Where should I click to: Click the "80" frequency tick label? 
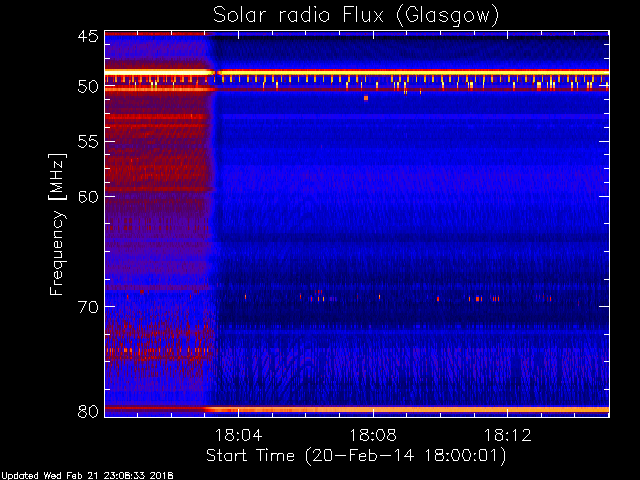pyautogui.click(x=88, y=411)
